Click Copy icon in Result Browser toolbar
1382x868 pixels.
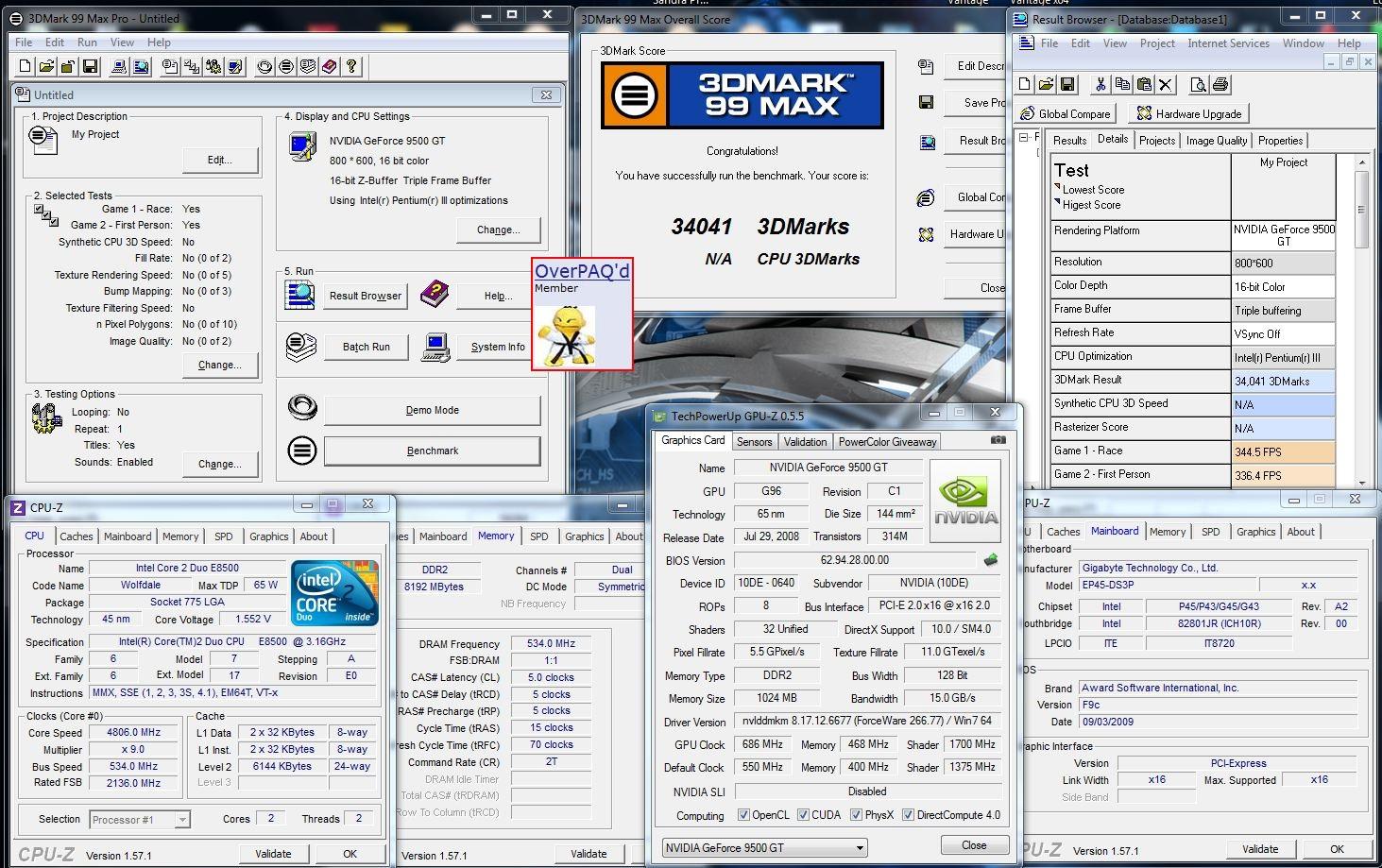click(x=1122, y=84)
